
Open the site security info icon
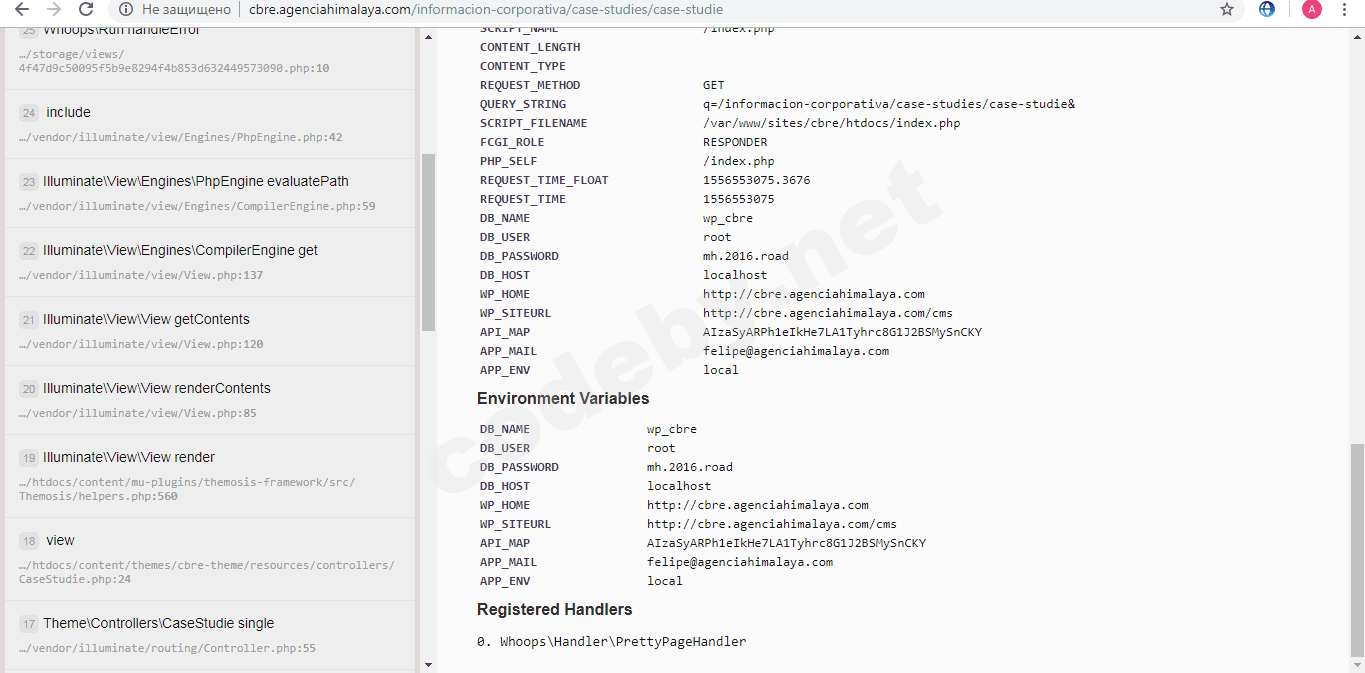coord(125,9)
